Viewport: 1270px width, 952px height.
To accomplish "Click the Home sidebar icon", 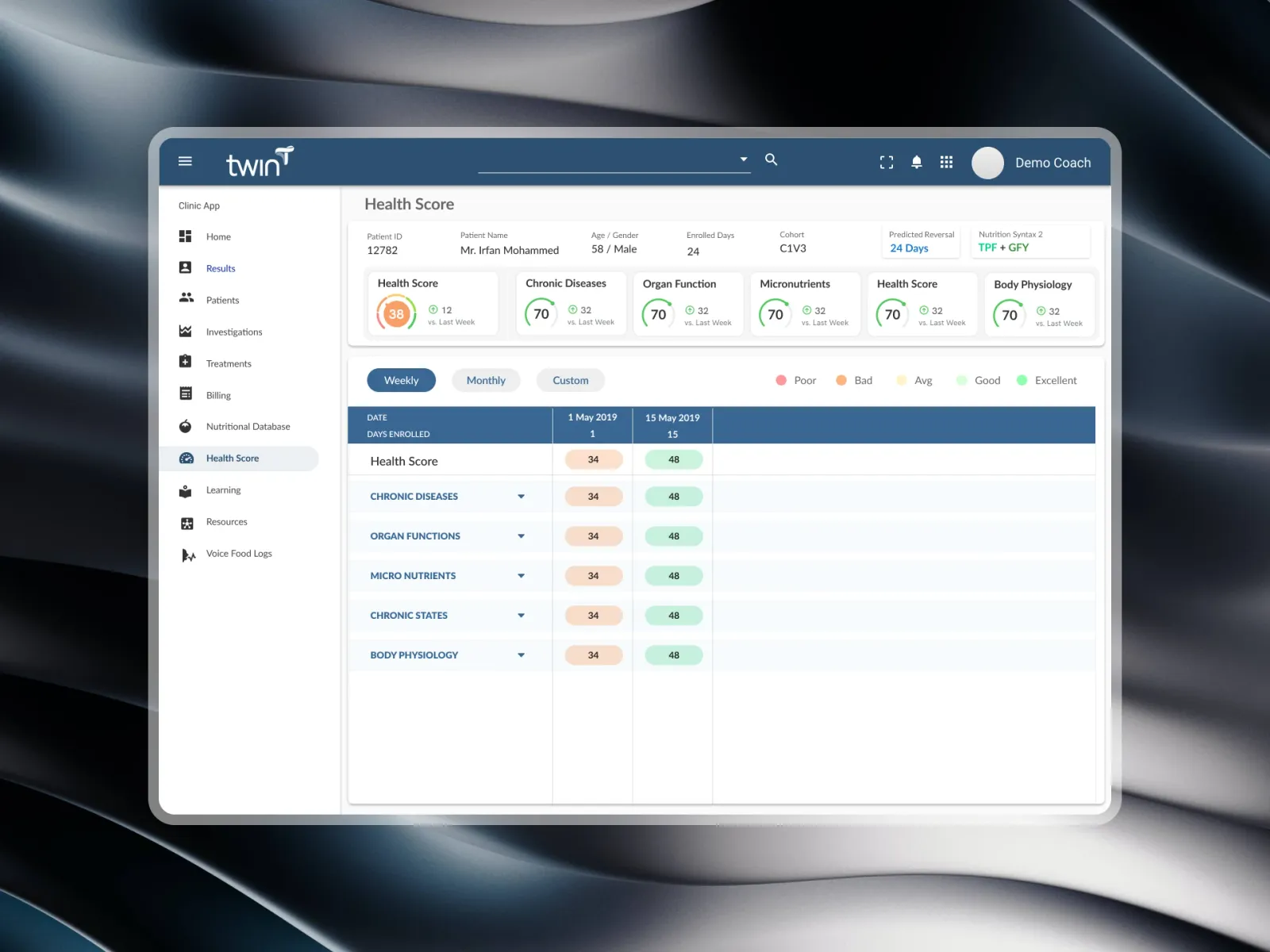I will point(186,236).
